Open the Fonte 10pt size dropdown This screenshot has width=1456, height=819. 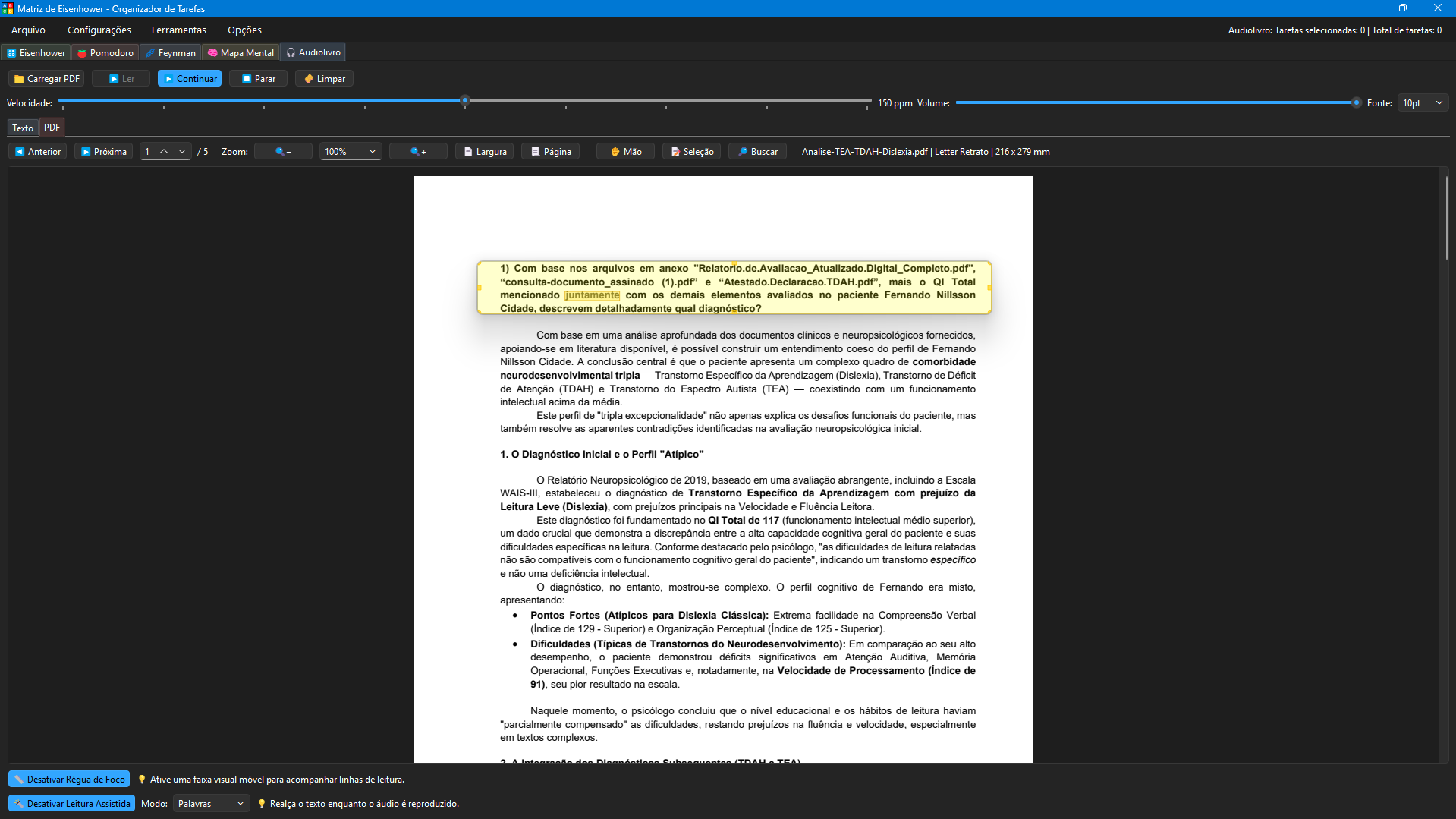tap(1423, 103)
